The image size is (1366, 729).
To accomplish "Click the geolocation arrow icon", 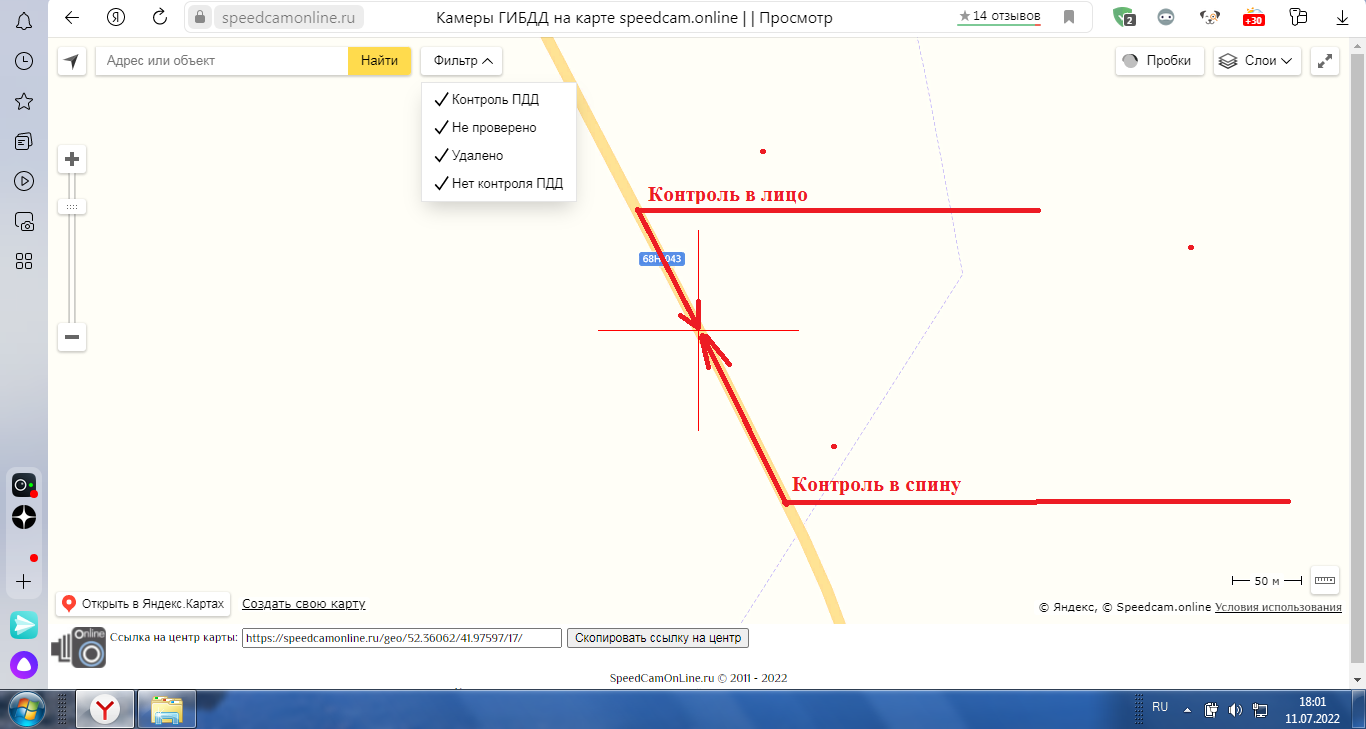I will click(71, 61).
